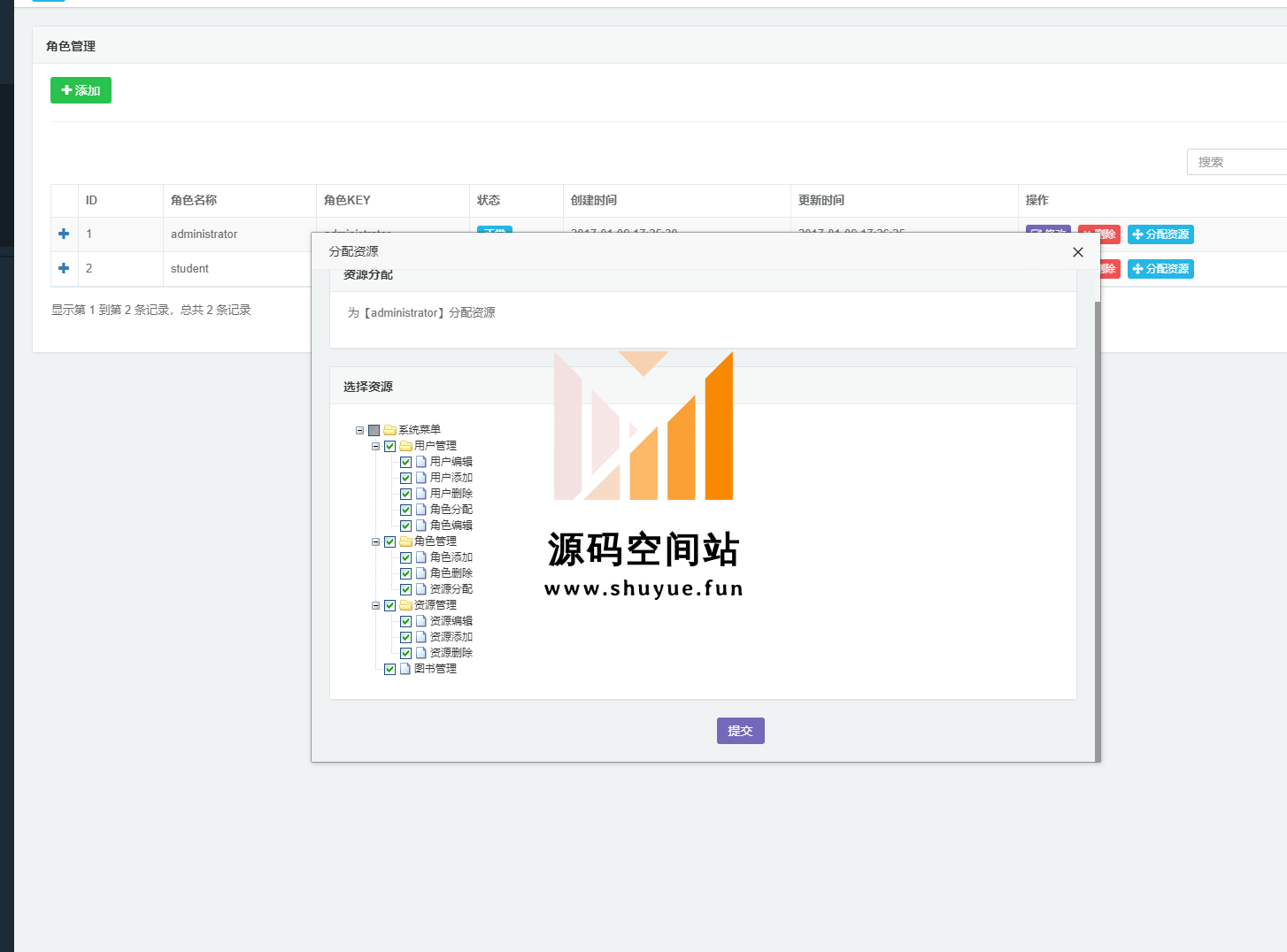Screen dimensions: 1287x952
Task: Expand row details for student role
Action: (64, 268)
